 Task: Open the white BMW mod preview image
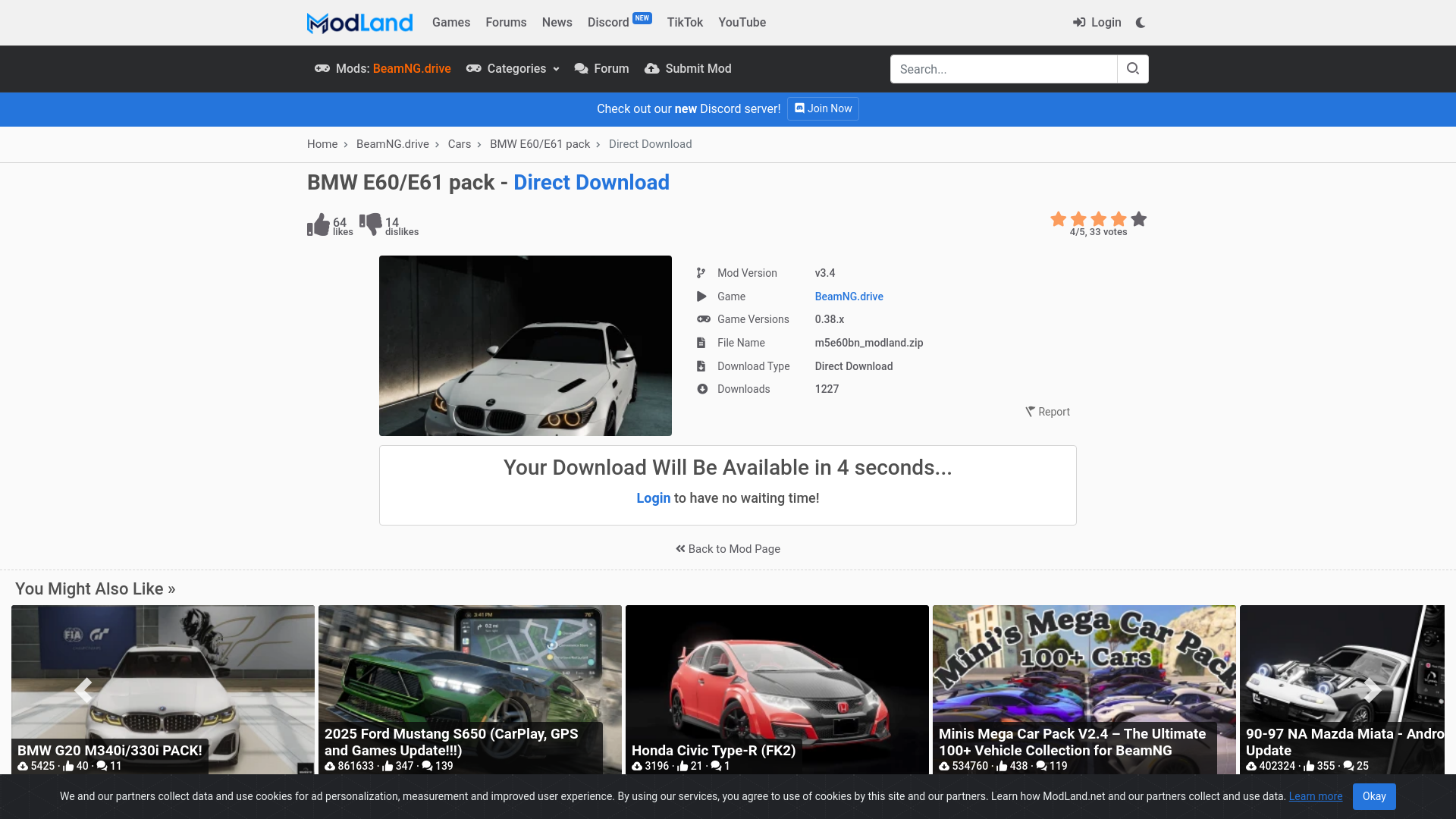(526, 346)
